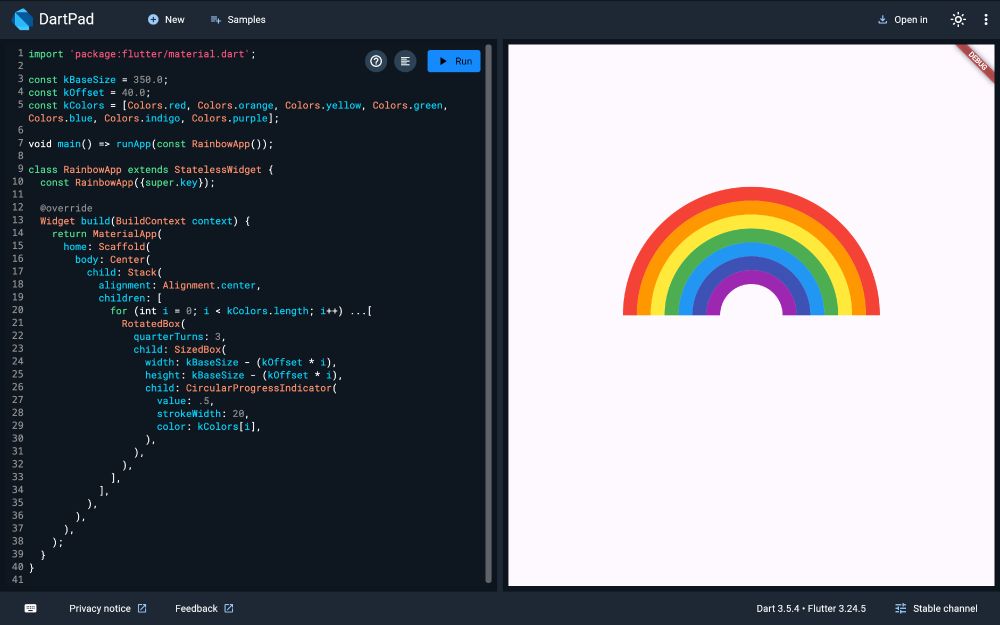Click 'runApp' on line 7

click(x=133, y=144)
